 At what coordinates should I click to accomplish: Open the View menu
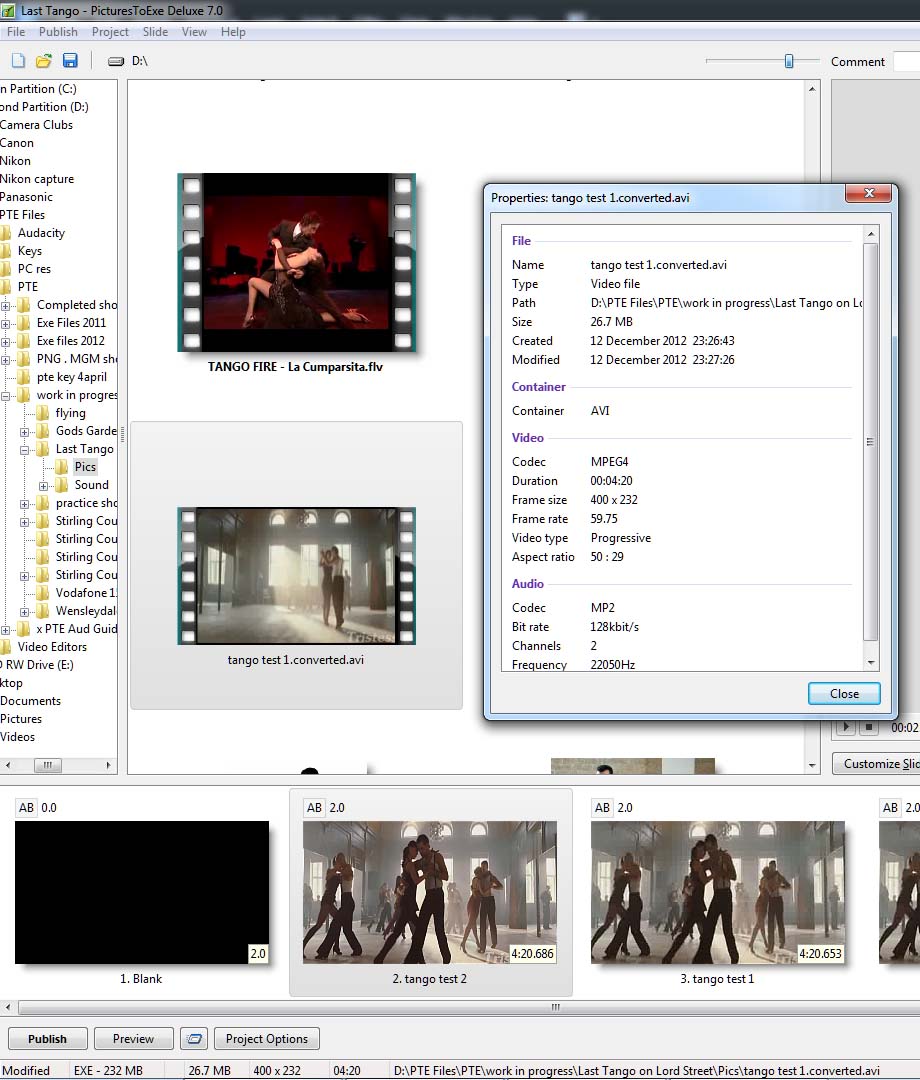tap(194, 32)
